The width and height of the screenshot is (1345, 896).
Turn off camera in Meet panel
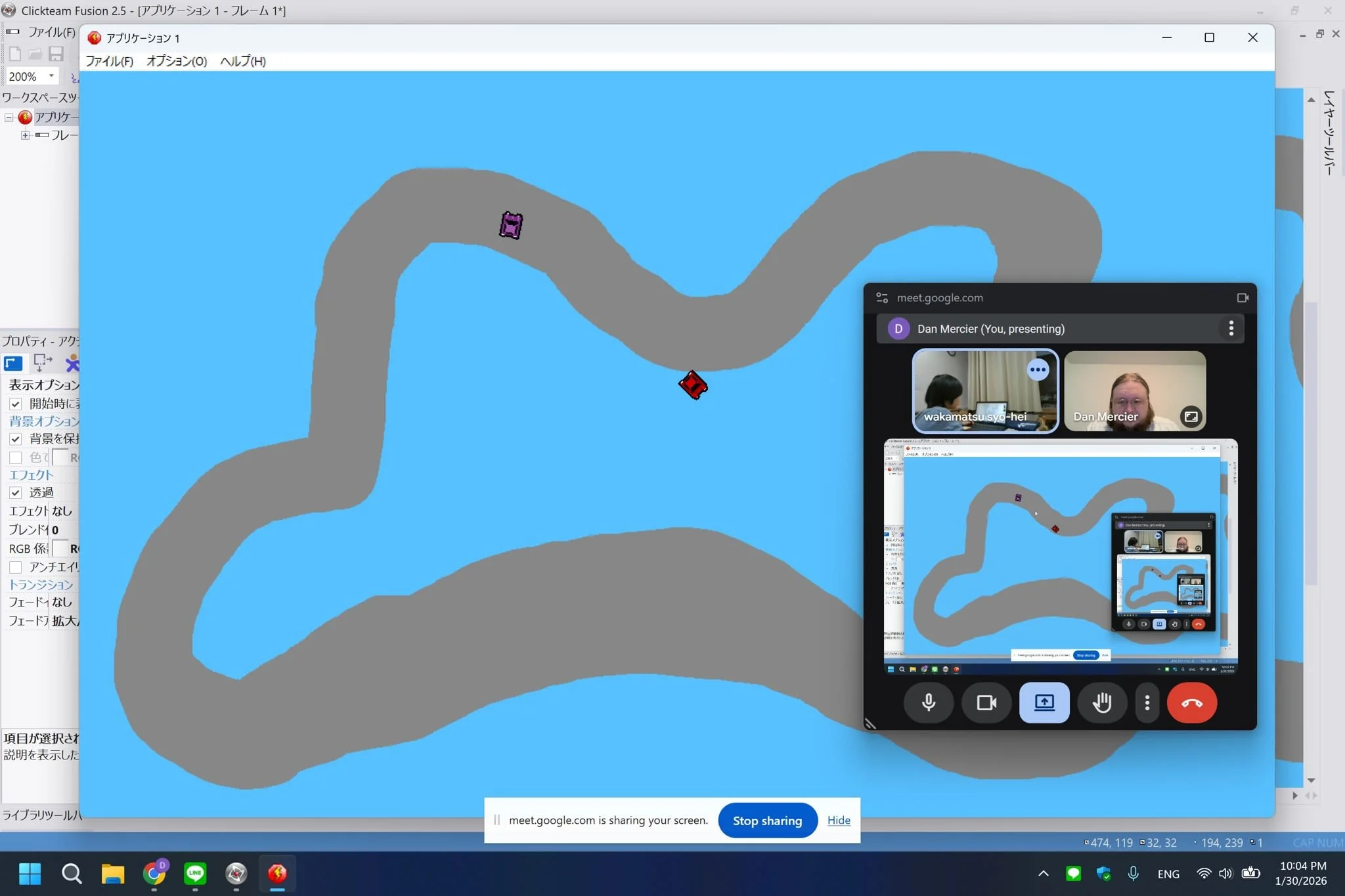pos(986,702)
